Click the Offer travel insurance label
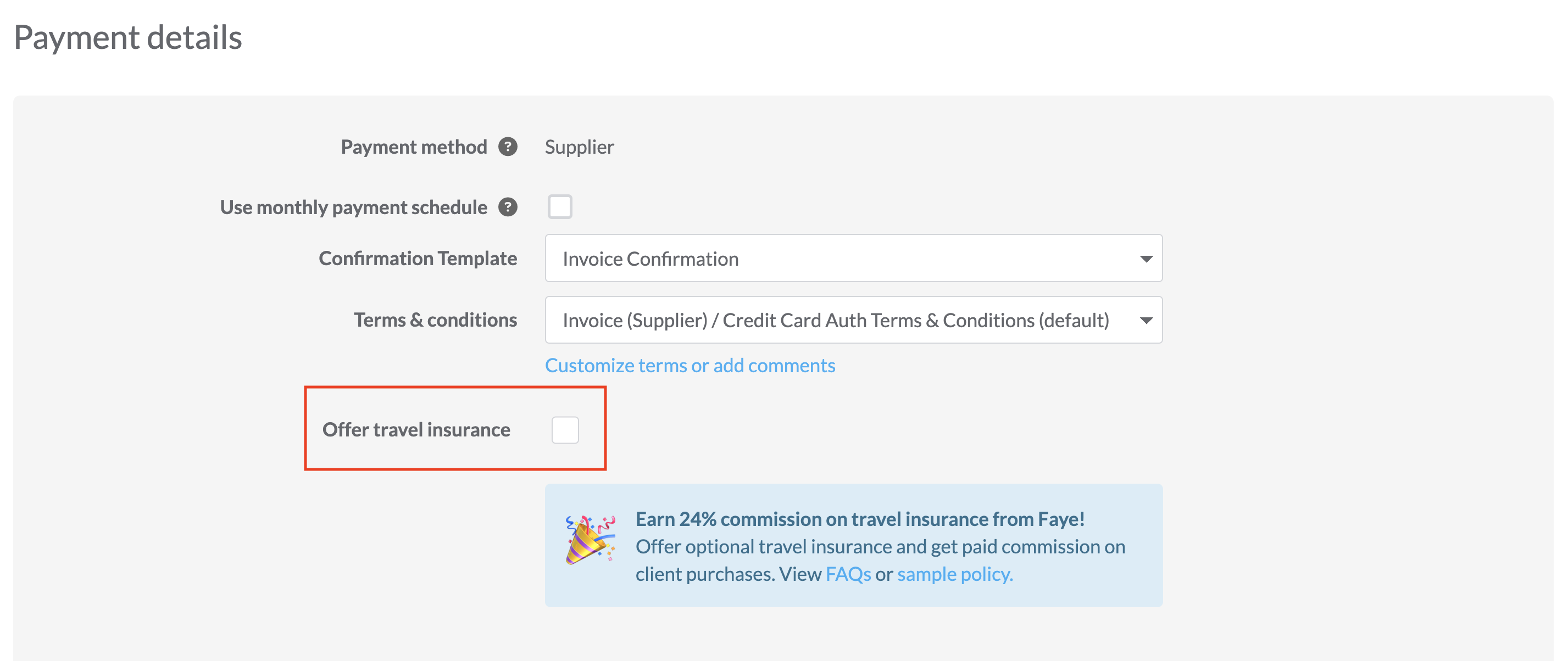The height and width of the screenshot is (661, 1568). 416,430
